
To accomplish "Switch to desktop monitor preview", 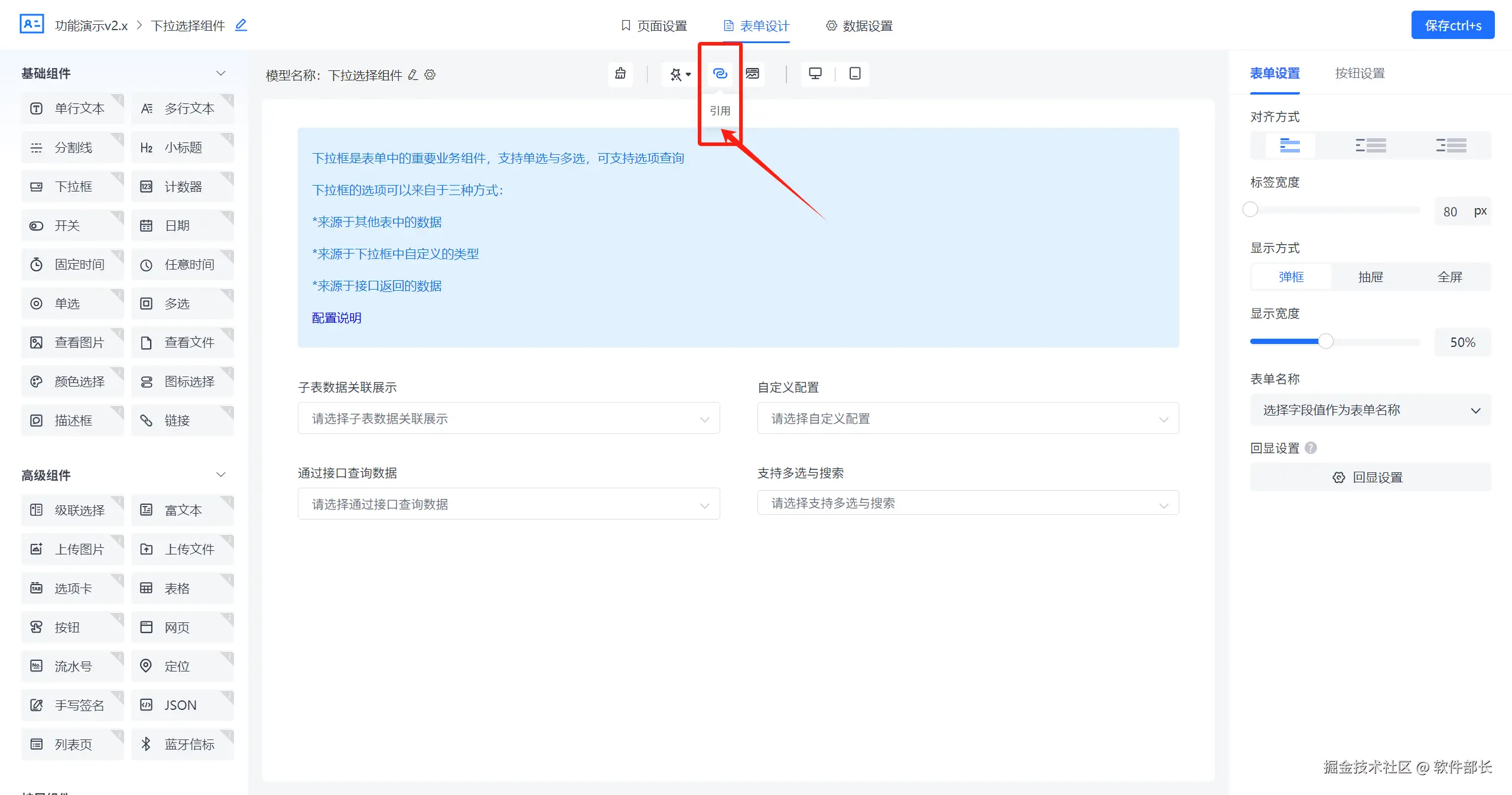I will tap(815, 74).
